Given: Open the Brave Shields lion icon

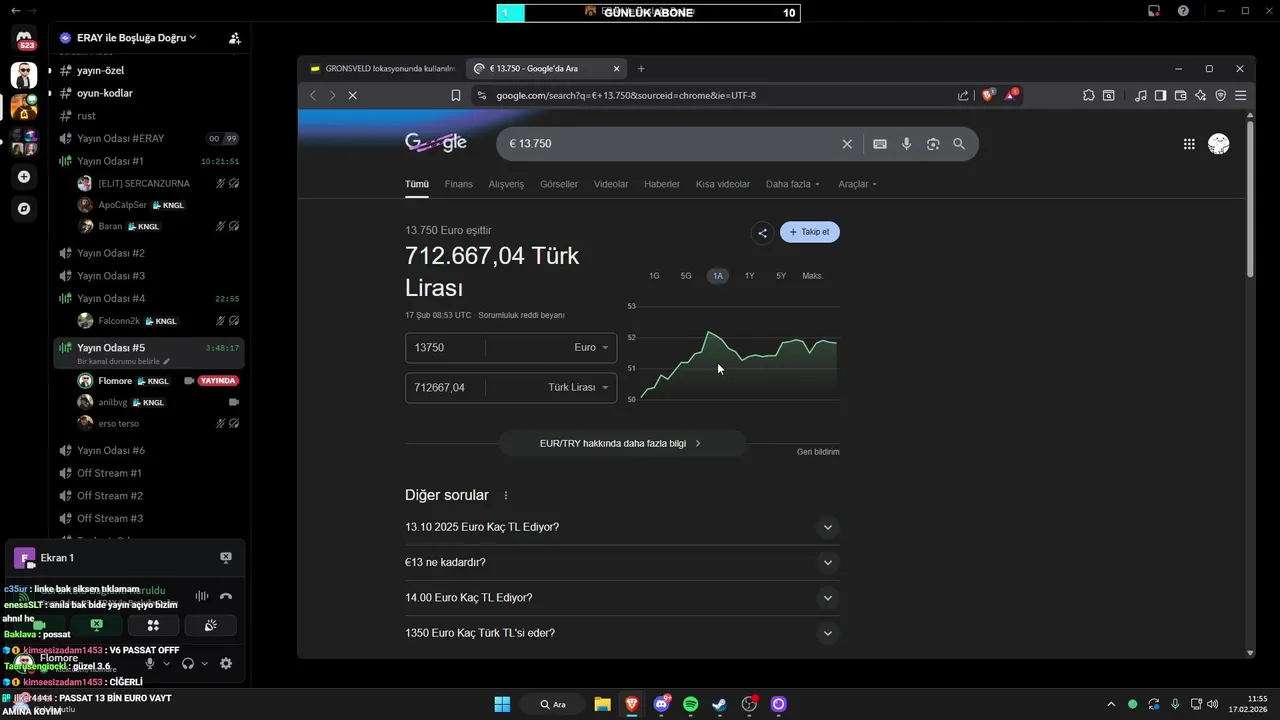Looking at the screenshot, I should pyautogui.click(x=988, y=95).
